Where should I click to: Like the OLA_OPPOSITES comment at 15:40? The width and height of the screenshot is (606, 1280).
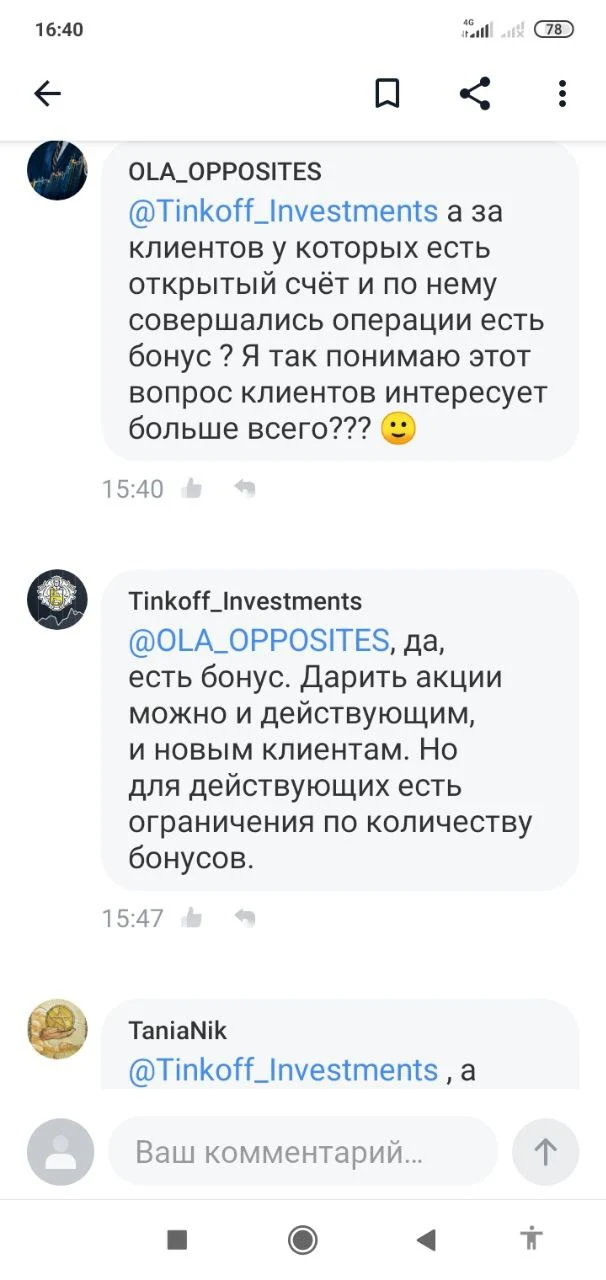tap(192, 488)
